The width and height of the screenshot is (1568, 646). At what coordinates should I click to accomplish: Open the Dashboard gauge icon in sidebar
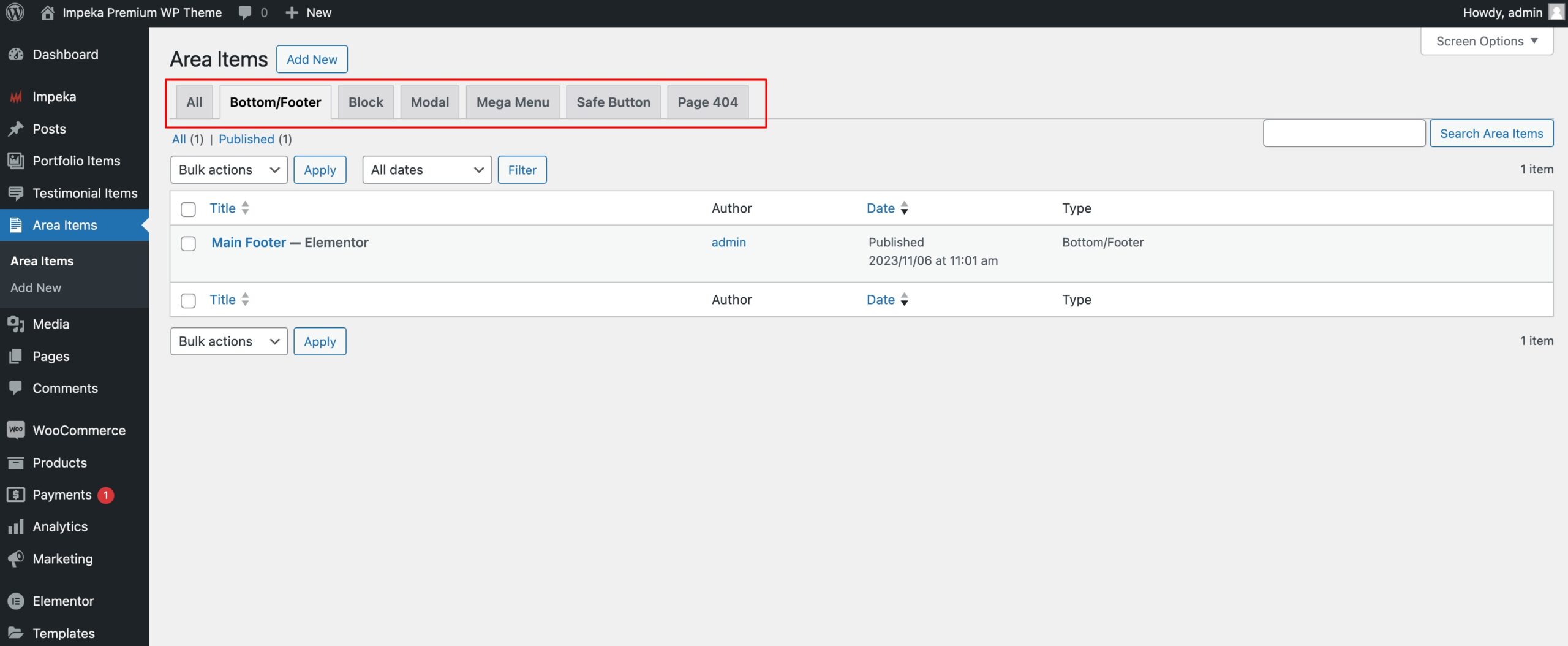click(x=16, y=55)
